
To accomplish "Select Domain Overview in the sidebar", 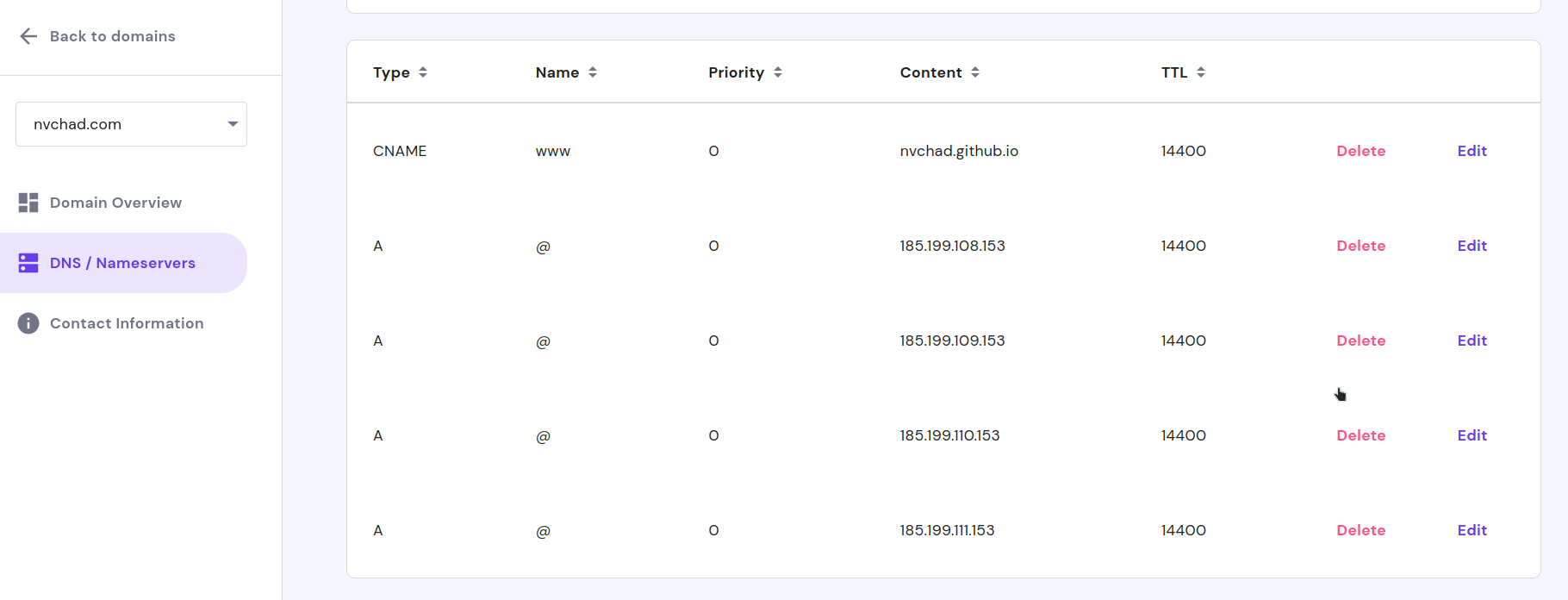I will pos(115,202).
